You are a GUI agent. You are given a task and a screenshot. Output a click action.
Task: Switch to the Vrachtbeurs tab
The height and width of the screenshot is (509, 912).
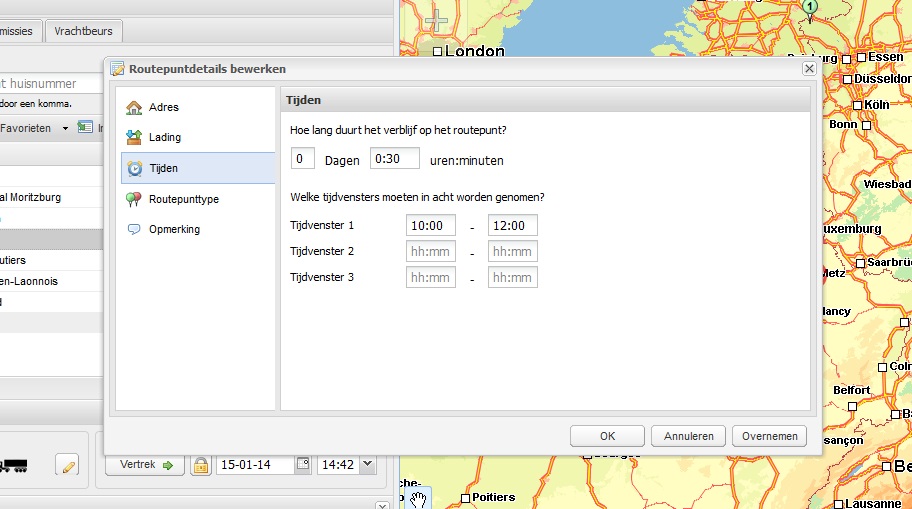pyautogui.click(x=84, y=31)
